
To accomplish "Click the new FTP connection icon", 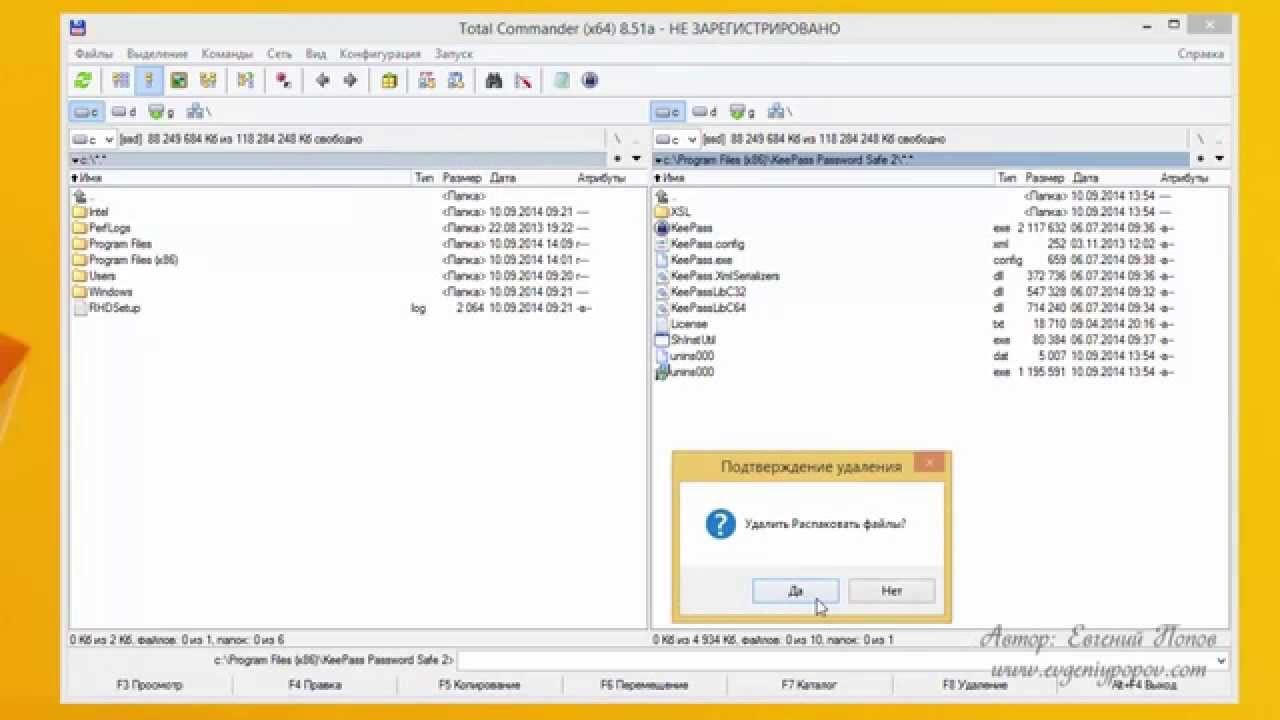I will click(x=456, y=81).
